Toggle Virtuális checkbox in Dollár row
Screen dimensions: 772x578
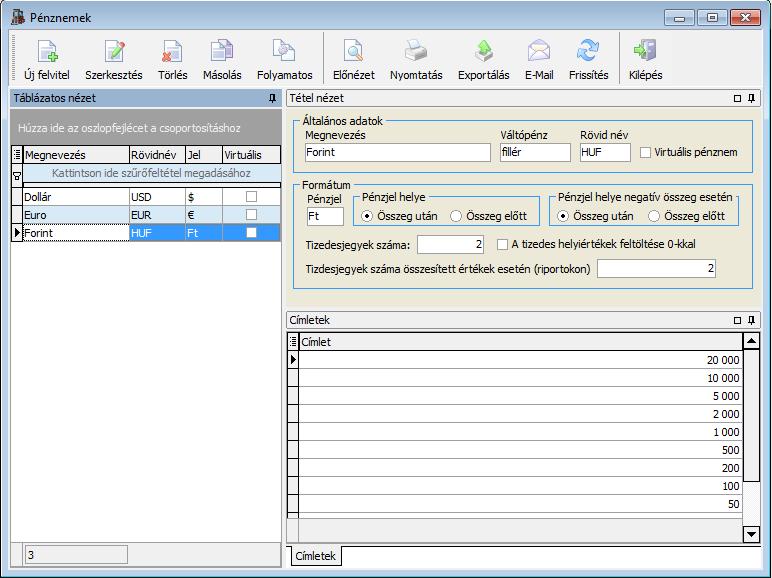pos(251,196)
